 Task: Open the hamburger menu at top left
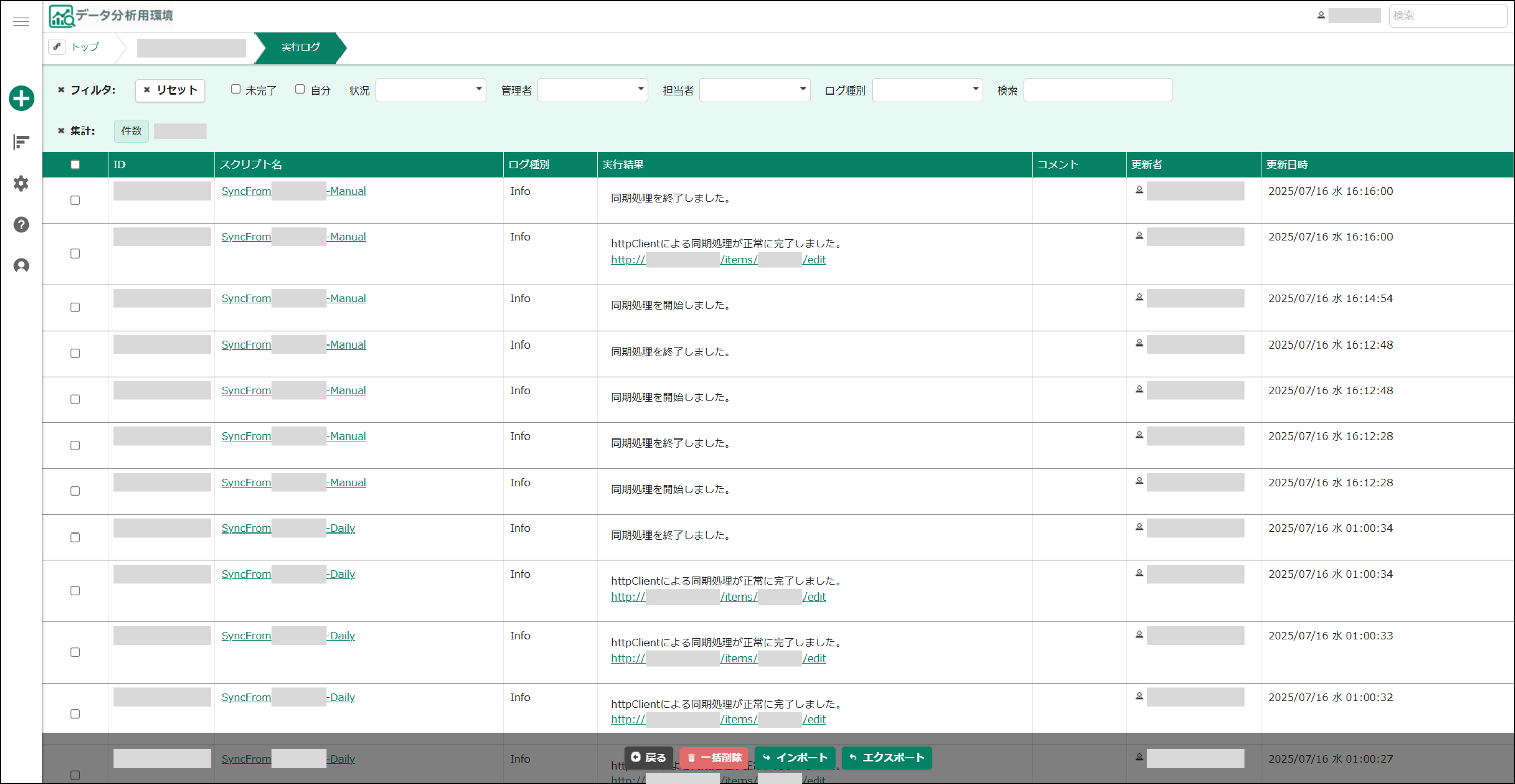click(x=21, y=22)
